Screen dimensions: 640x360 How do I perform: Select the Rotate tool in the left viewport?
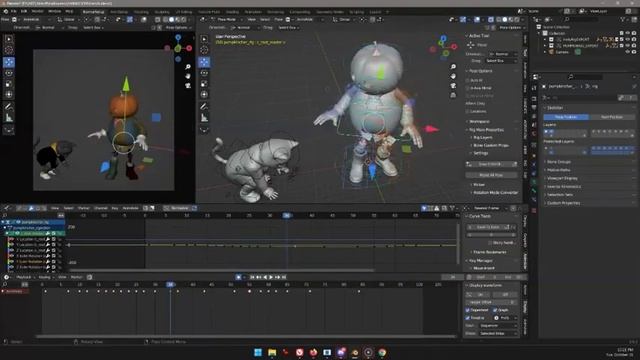pyautogui.click(x=9, y=73)
